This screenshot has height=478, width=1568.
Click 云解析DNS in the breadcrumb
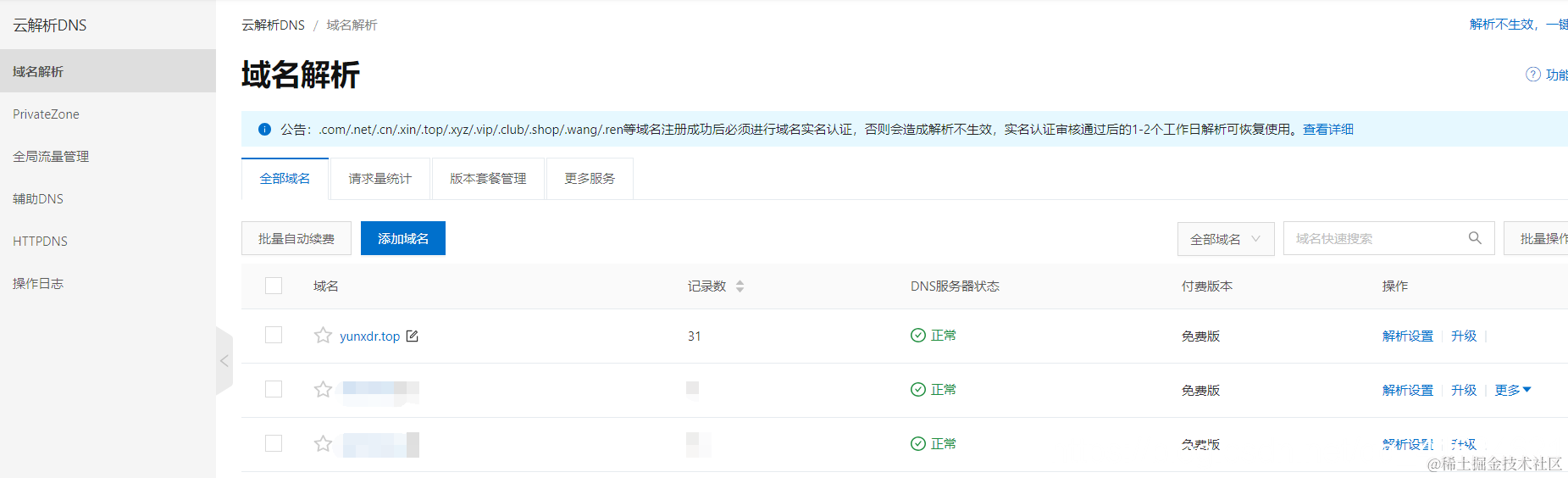pyautogui.click(x=273, y=25)
